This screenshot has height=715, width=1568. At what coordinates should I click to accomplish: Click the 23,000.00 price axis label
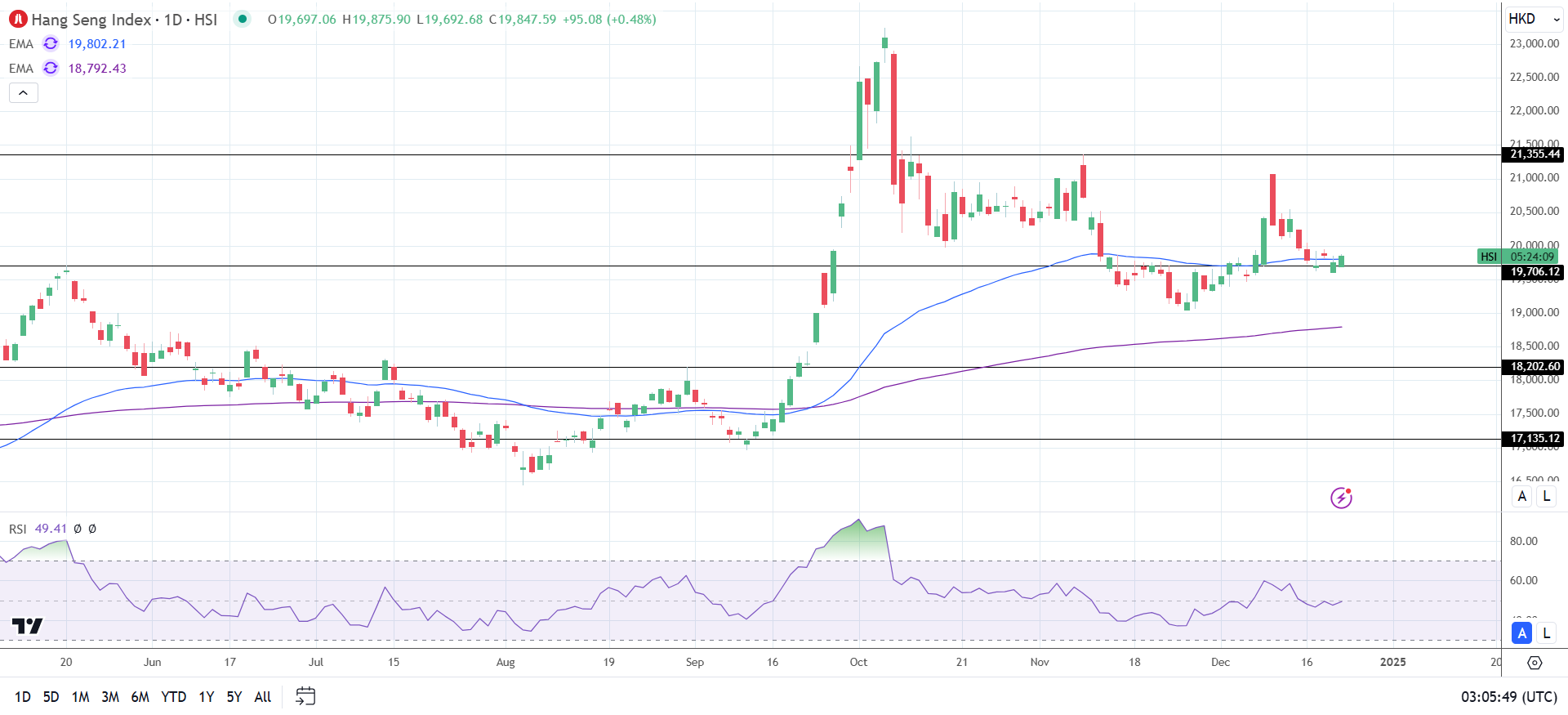coord(1535,43)
